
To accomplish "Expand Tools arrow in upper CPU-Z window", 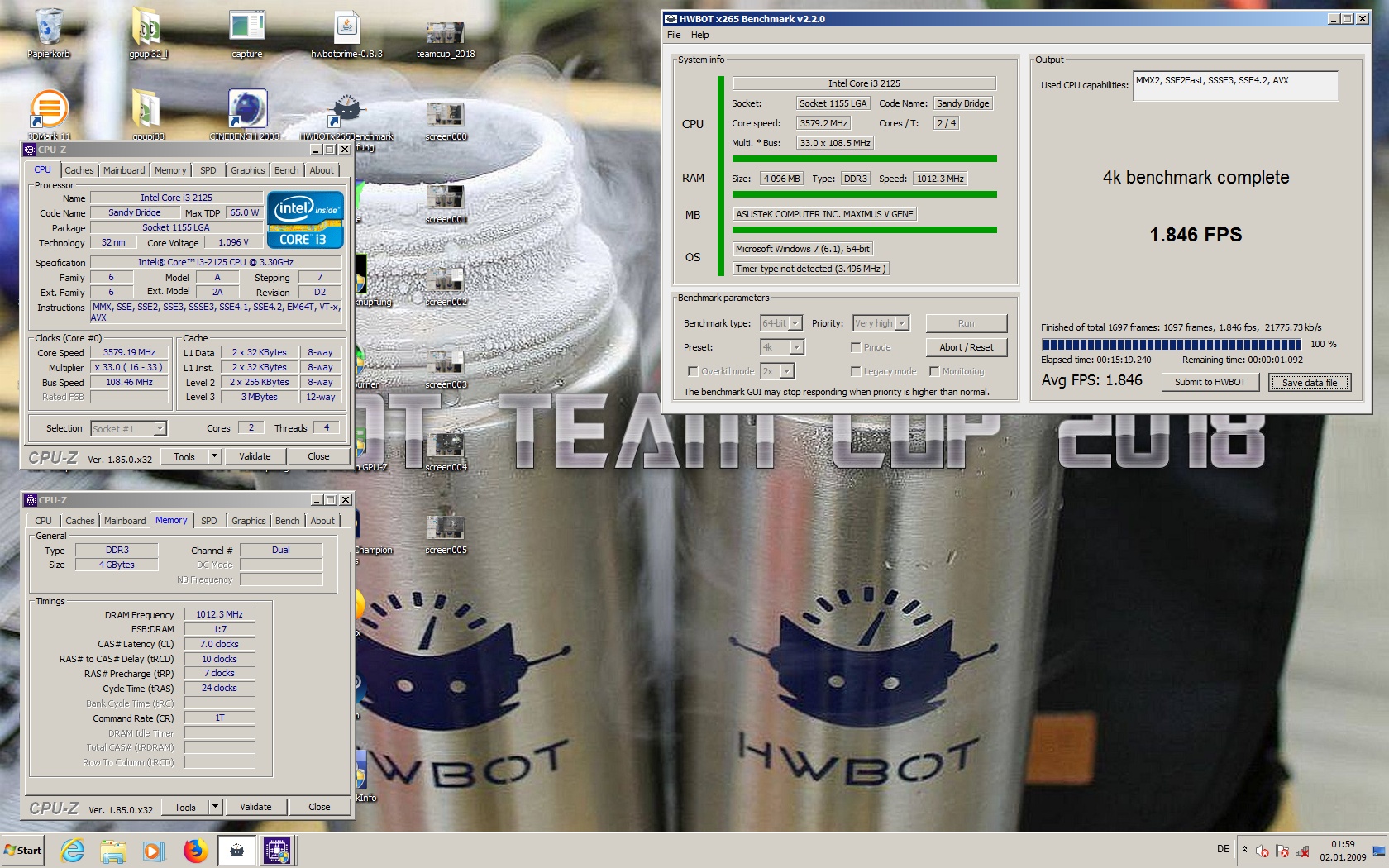I will (x=214, y=455).
